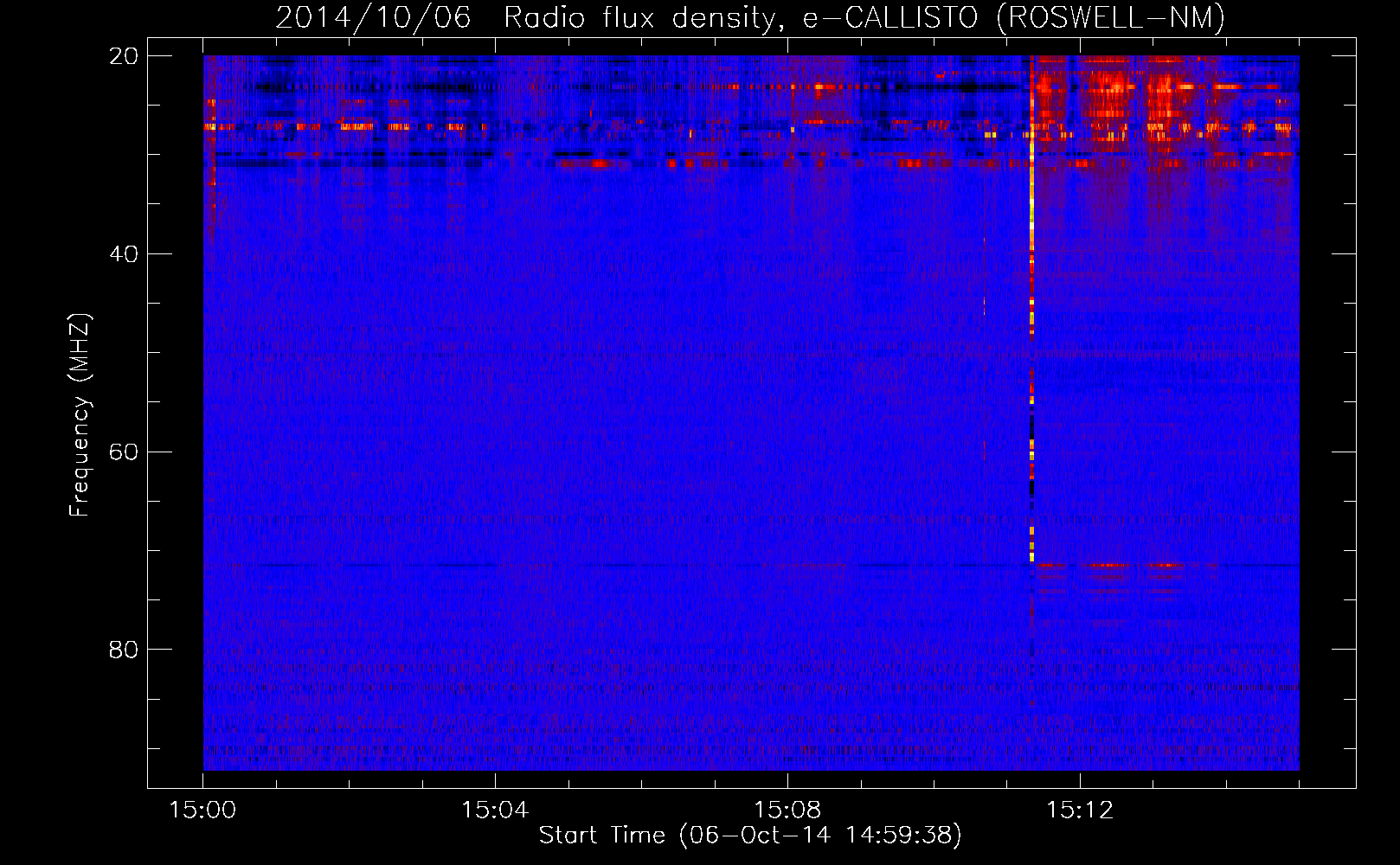
Task: Select the frequency tick label '40'
Action: click(x=124, y=254)
